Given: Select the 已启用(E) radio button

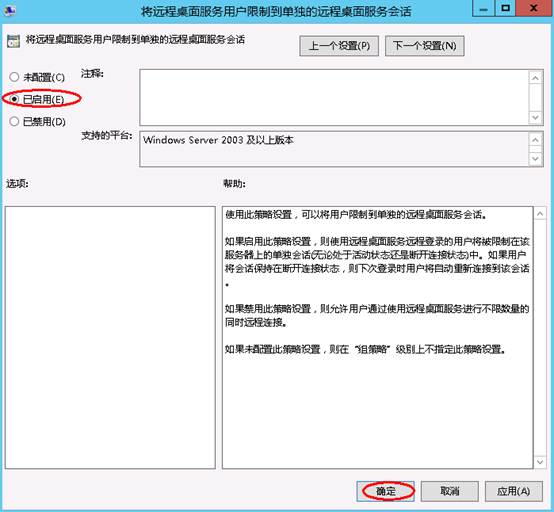Looking at the screenshot, I should 14,99.
